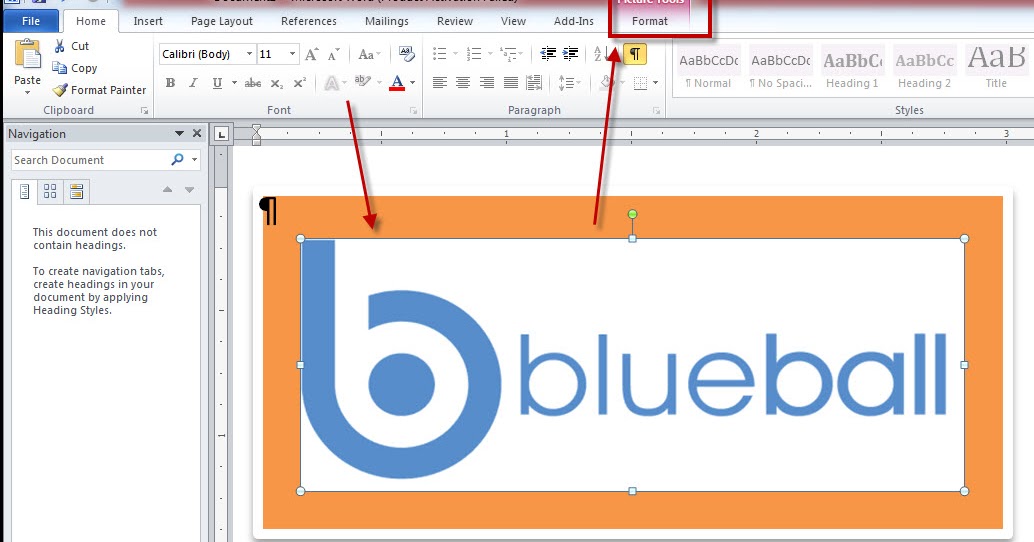
Task: Apply the Heading 2 style
Action: coord(925,69)
